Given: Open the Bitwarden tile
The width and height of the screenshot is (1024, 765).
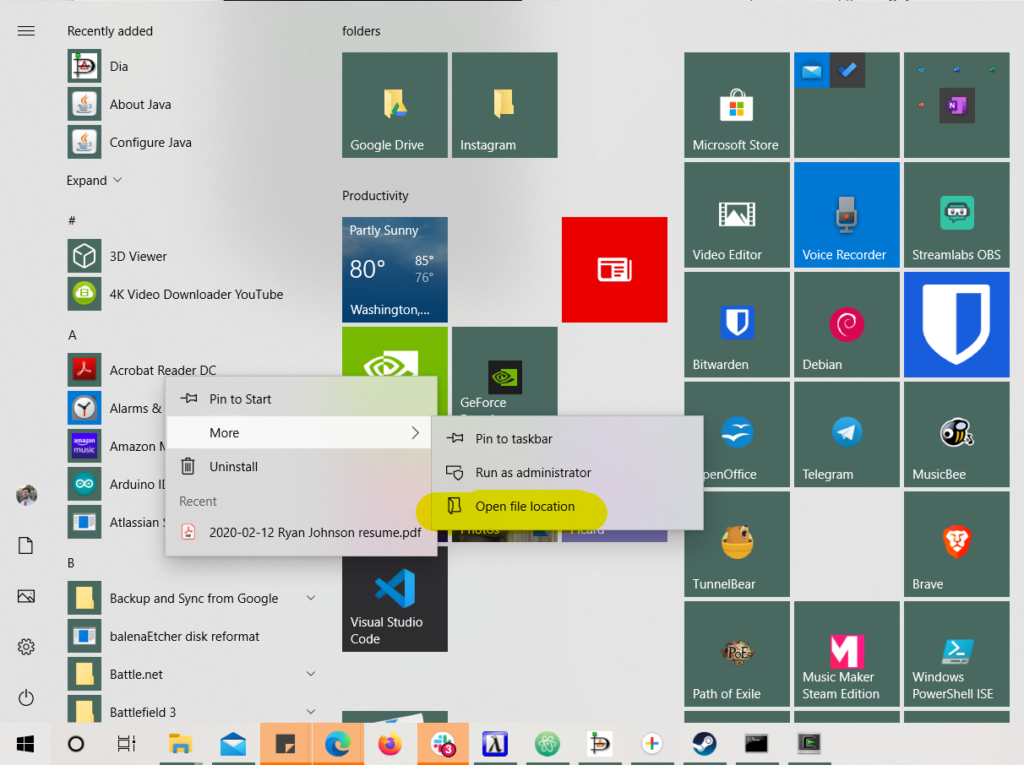Looking at the screenshot, I should click(736, 325).
